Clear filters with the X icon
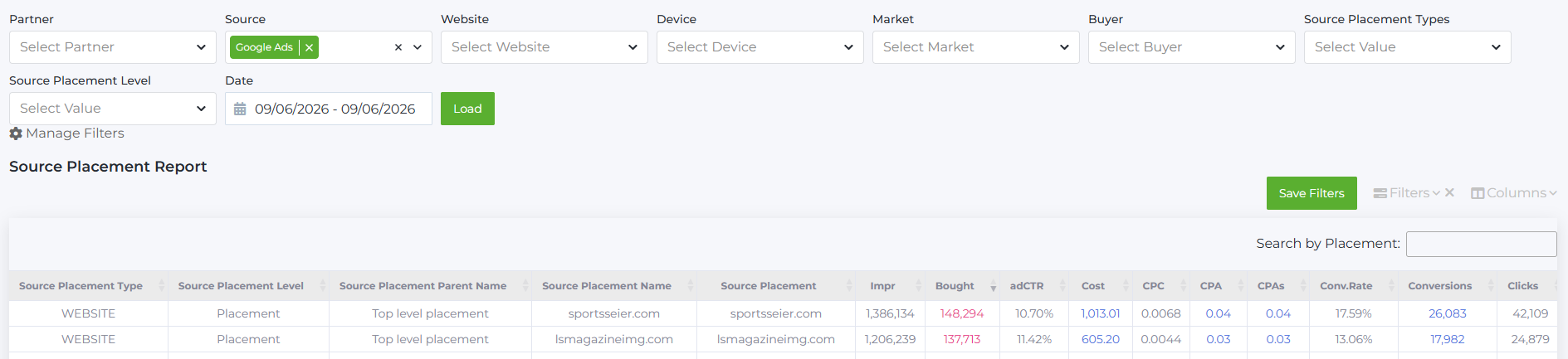 click(1449, 192)
